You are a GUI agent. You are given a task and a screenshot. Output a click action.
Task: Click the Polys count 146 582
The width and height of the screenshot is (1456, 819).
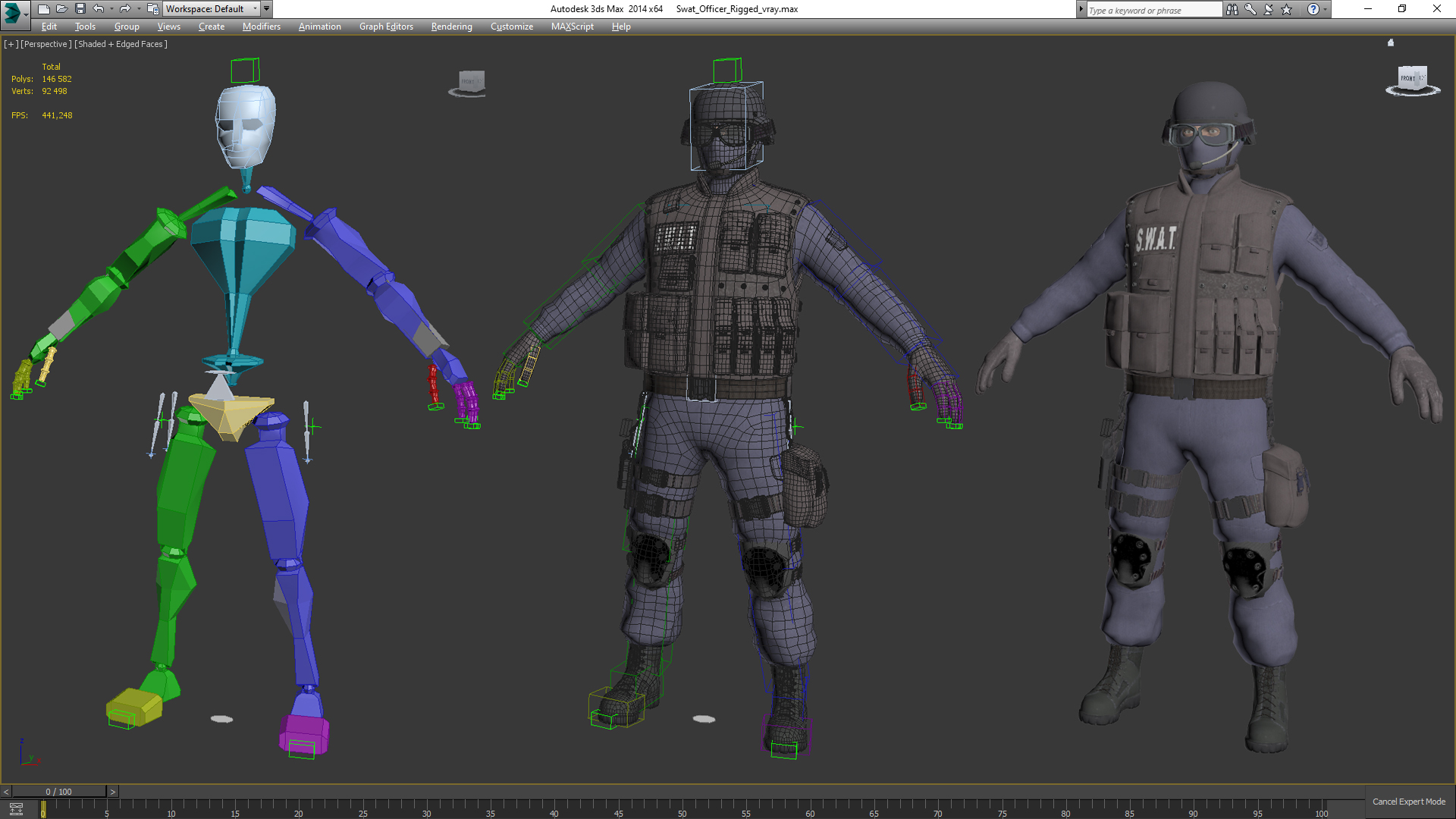(x=57, y=79)
